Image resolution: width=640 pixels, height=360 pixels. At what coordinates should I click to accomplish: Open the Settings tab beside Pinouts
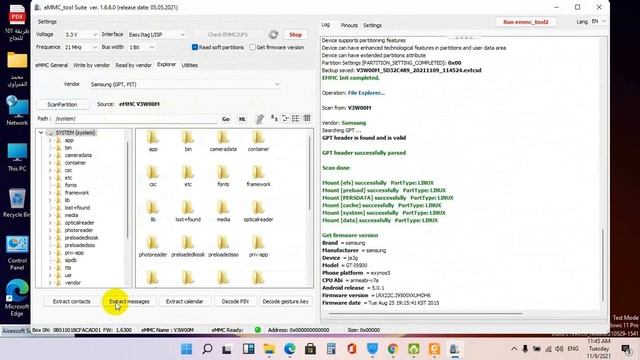tap(372, 25)
